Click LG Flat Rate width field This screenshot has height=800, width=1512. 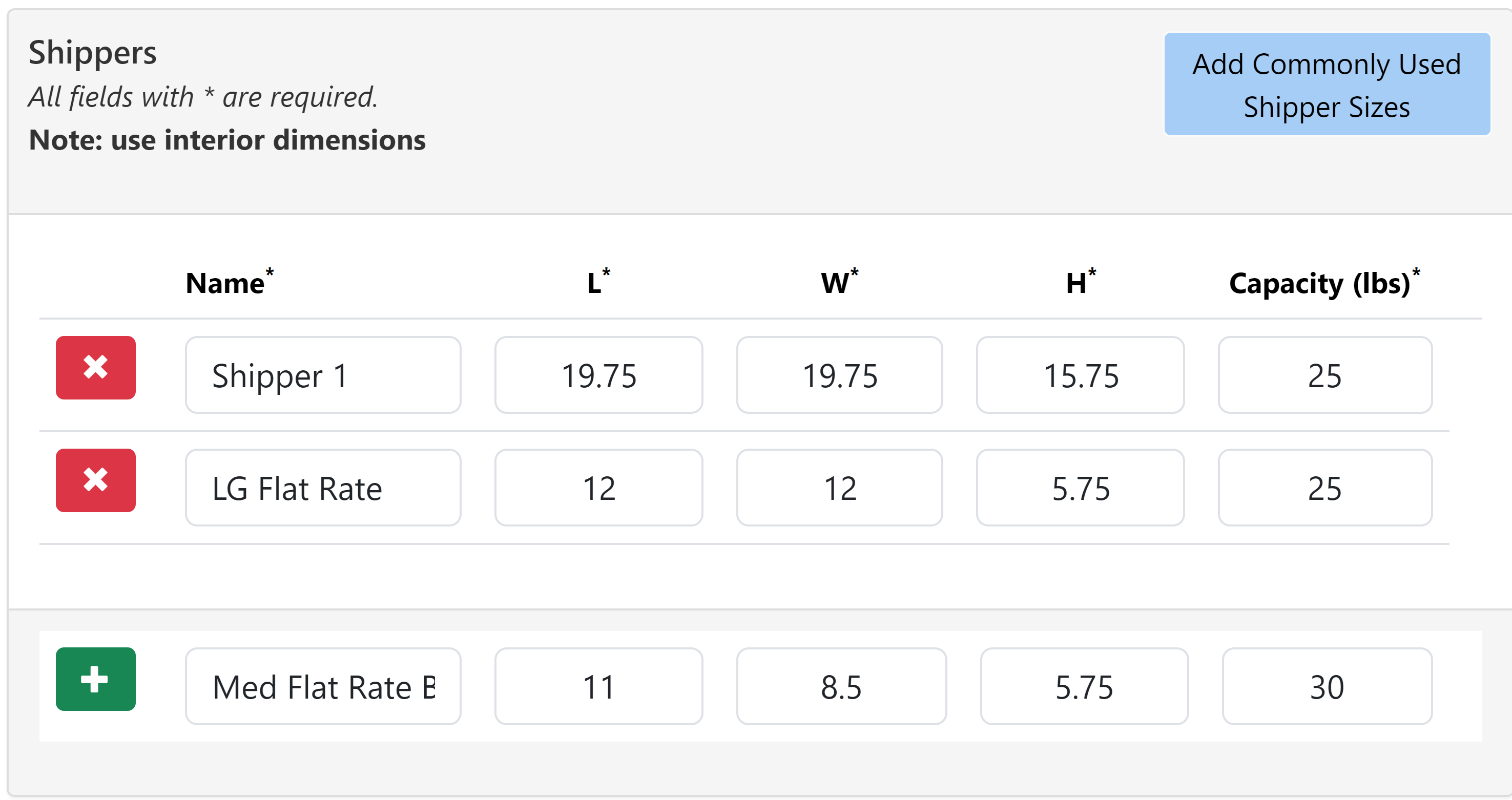click(x=839, y=488)
